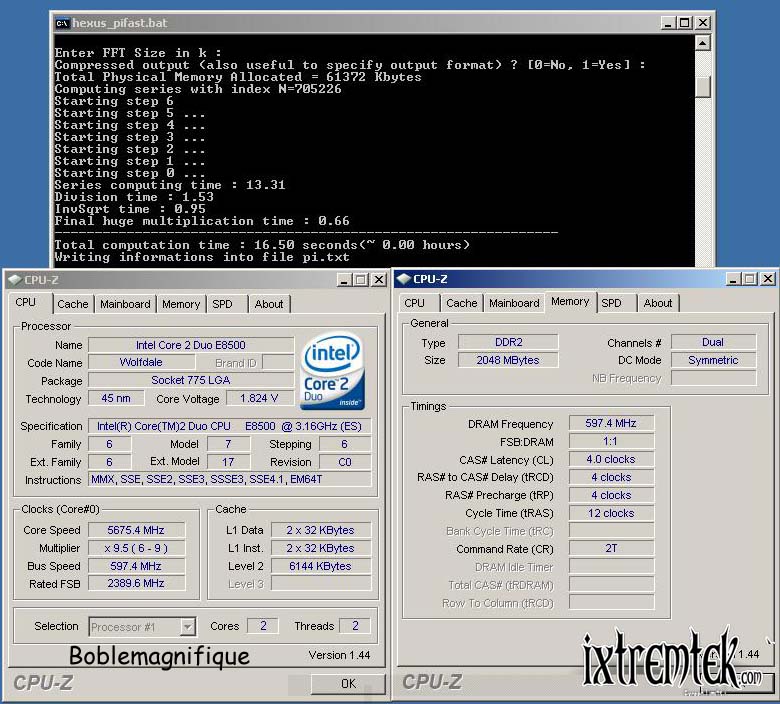The width and height of the screenshot is (780, 704).
Task: Click the Package value Socket 775 LGA
Action: (x=191, y=380)
